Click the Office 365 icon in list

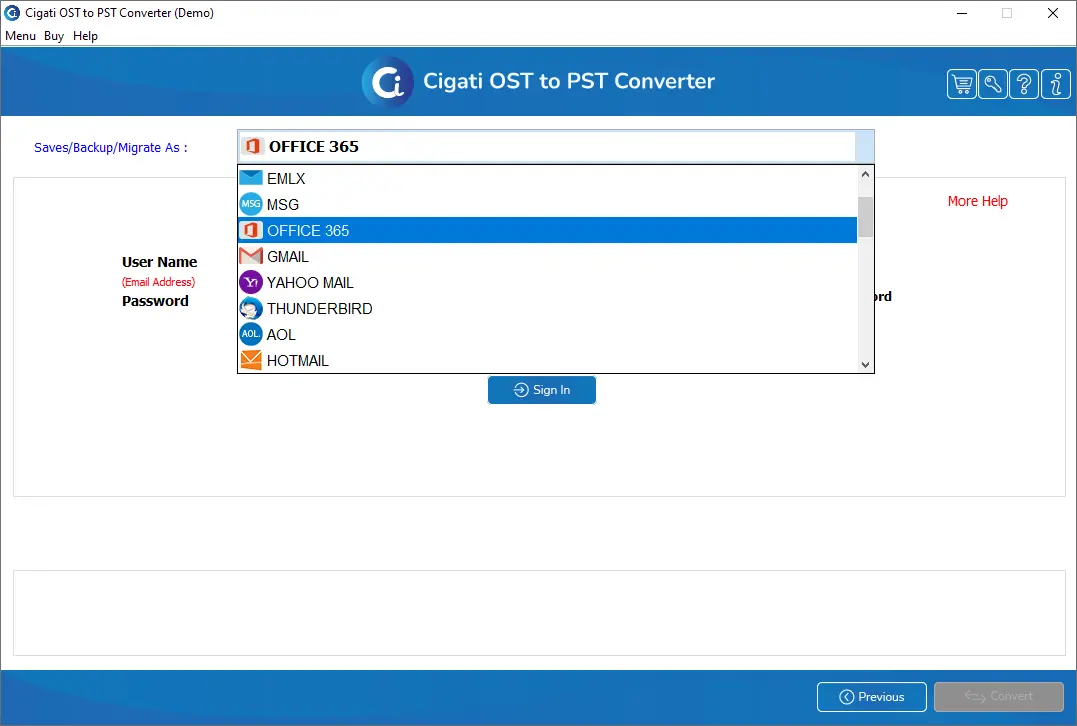pos(251,230)
